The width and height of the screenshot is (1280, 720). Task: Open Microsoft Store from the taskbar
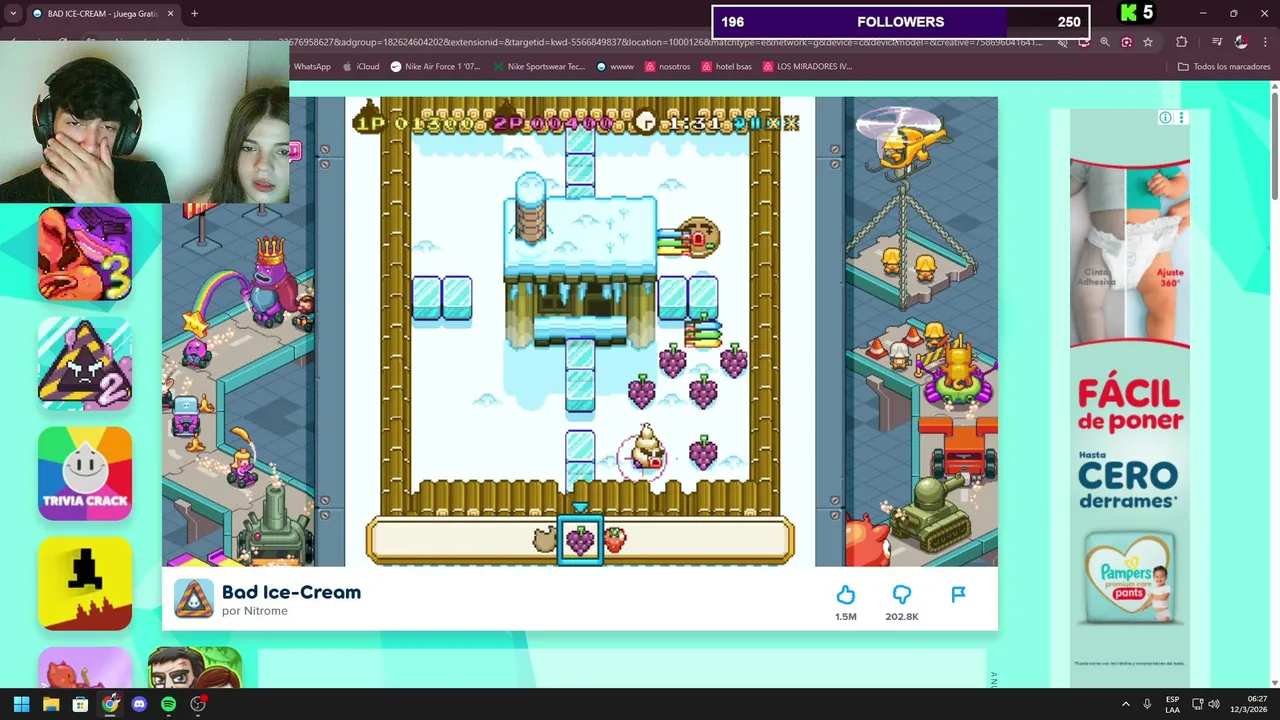80,704
